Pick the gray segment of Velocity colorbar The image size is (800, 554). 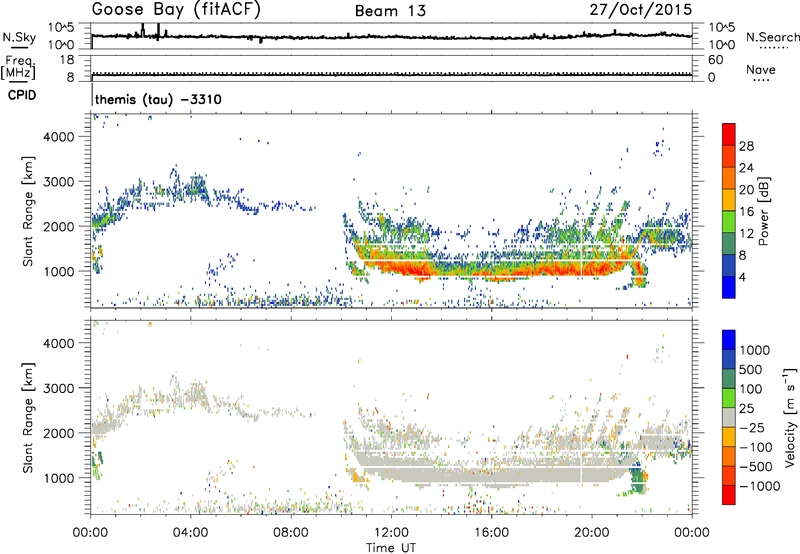[x=729, y=417]
